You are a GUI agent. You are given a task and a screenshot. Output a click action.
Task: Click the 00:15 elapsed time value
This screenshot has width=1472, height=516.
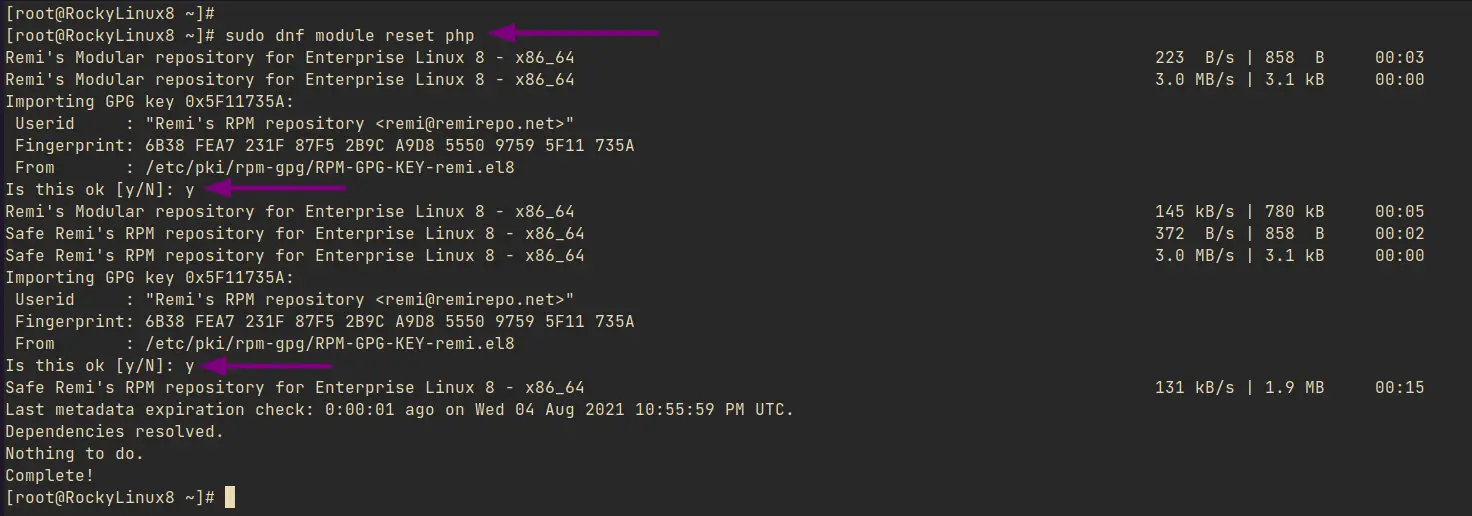point(1399,388)
